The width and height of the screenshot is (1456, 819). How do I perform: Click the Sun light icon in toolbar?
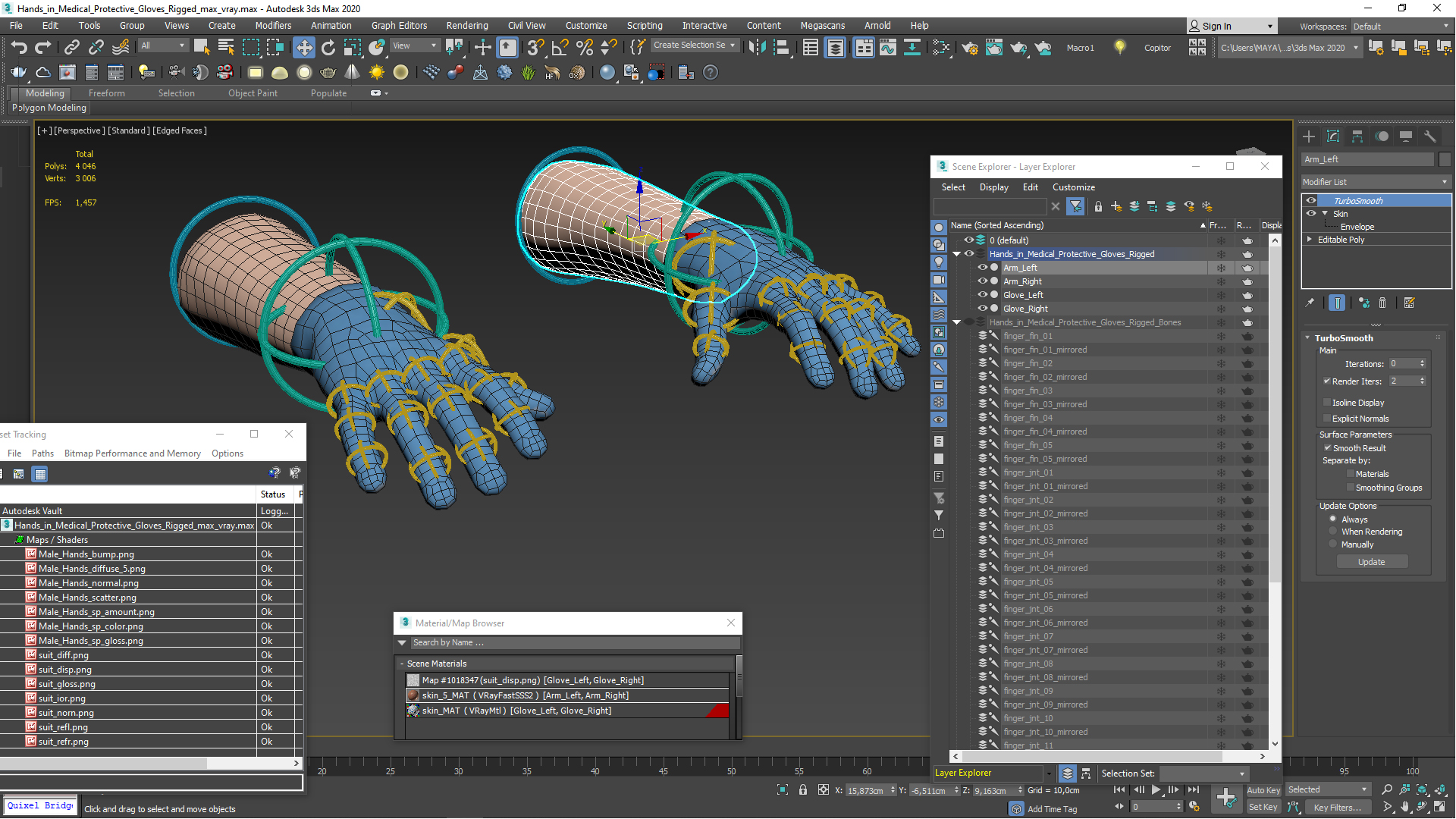point(377,72)
